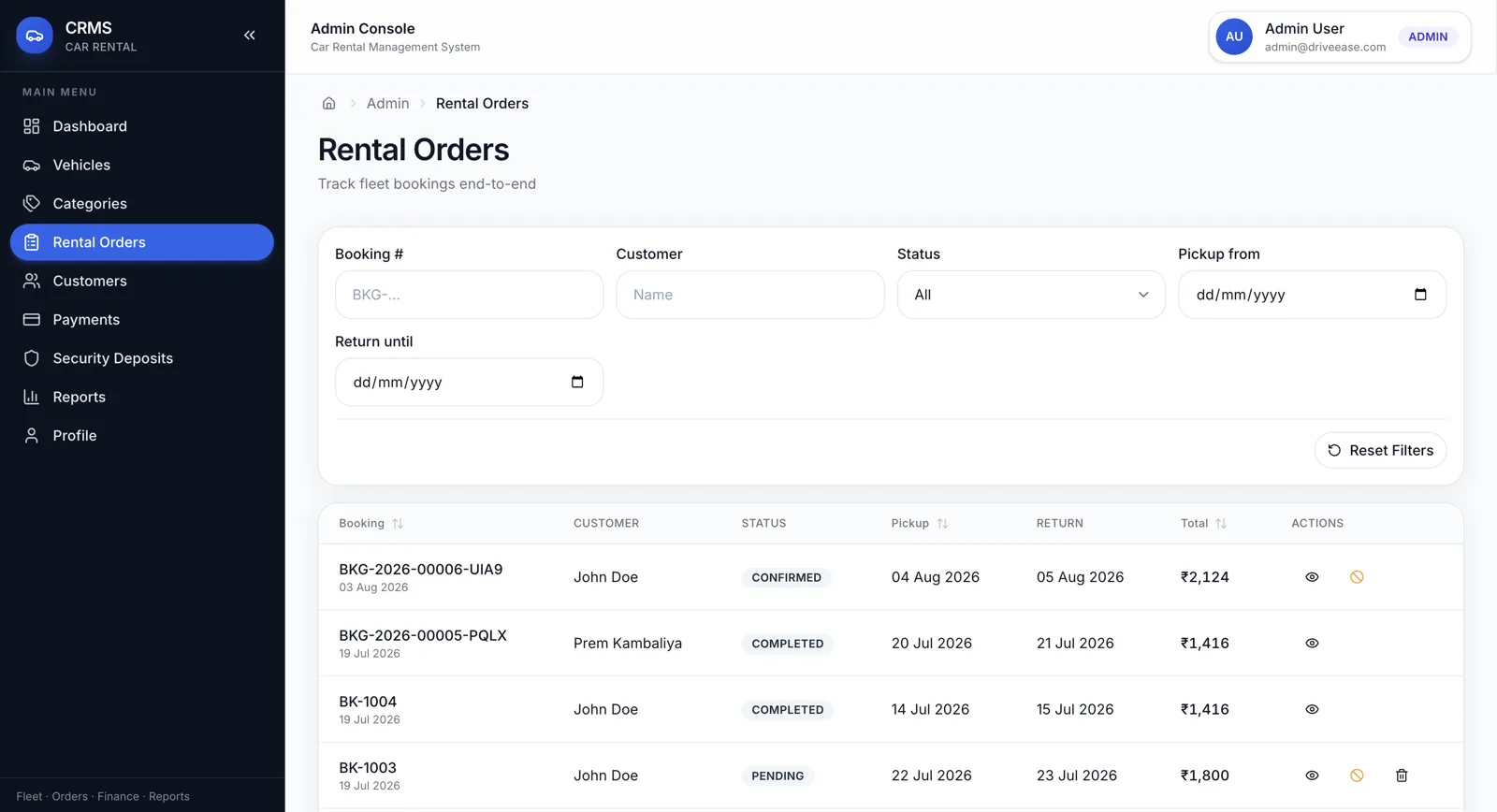Image resolution: width=1497 pixels, height=812 pixels.
Task: Sort table by Total column
Action: (1203, 523)
